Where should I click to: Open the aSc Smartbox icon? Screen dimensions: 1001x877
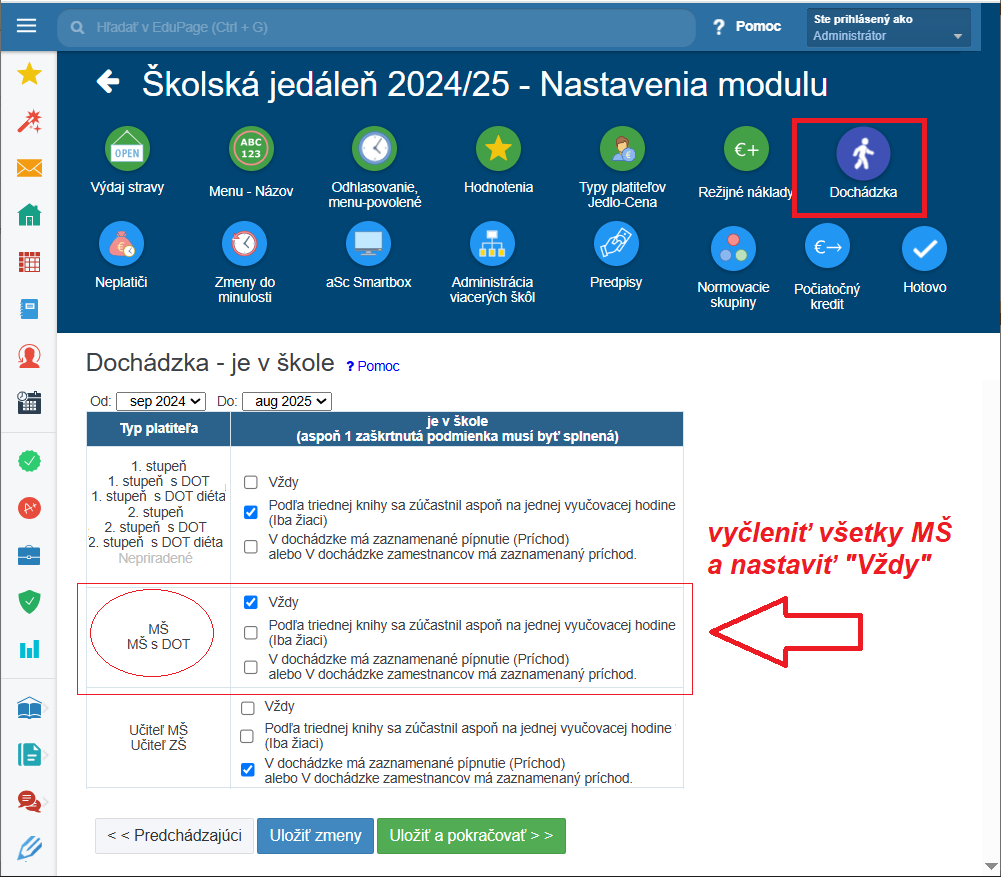(x=368, y=244)
